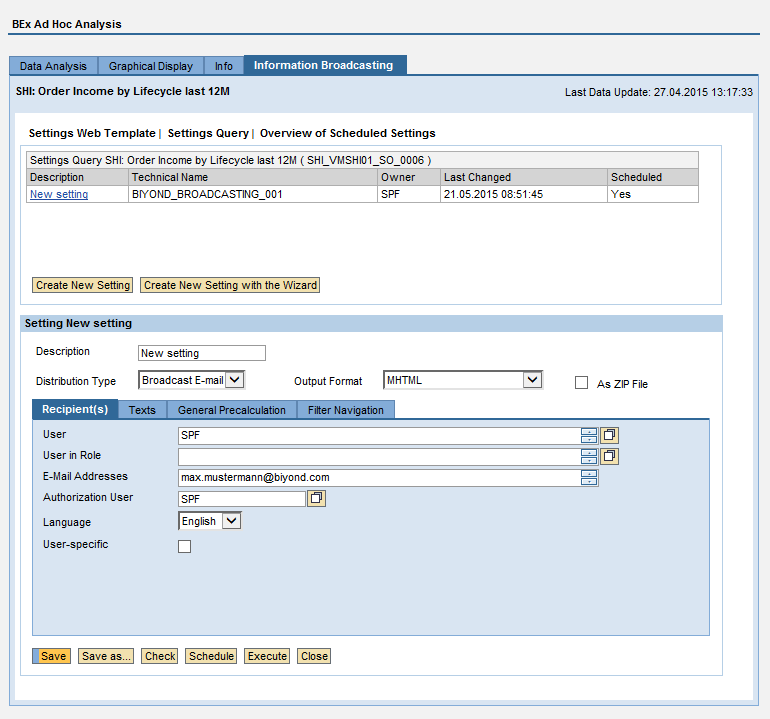770x719 pixels.
Task: Select the Filter Navigation tab
Action: coord(345,410)
